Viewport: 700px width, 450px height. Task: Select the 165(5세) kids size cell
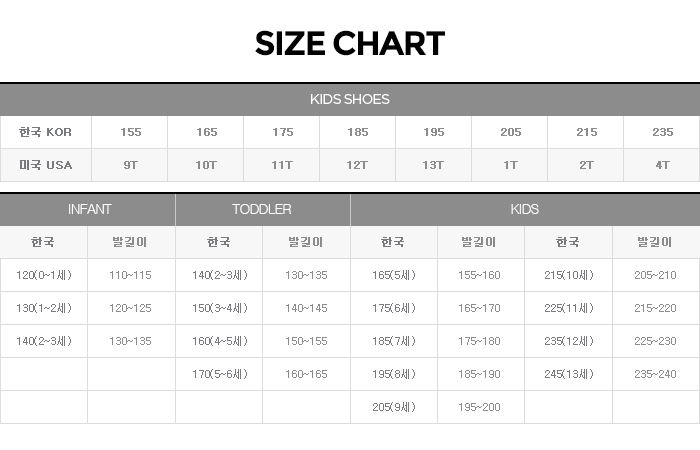coord(393,275)
